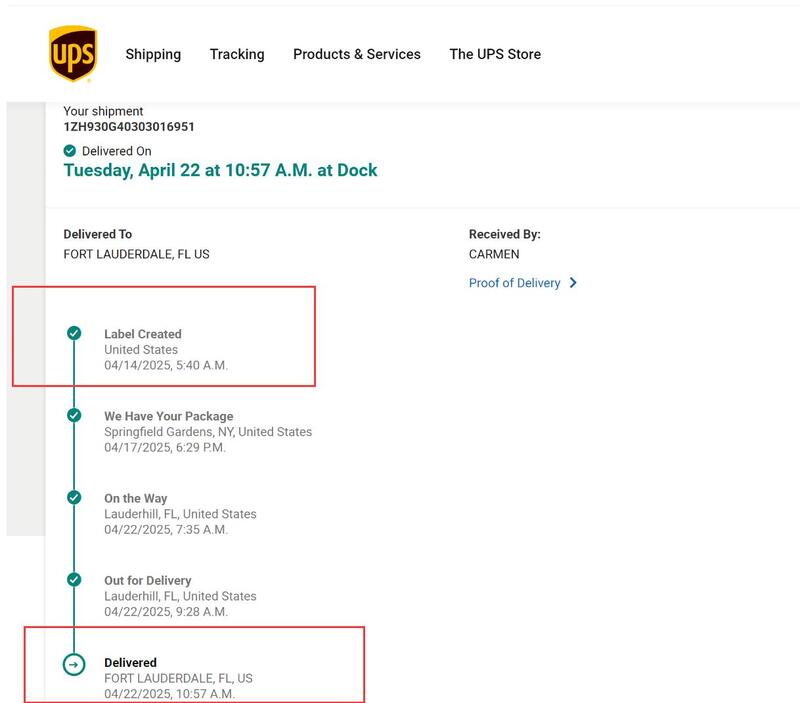The width and height of the screenshot is (800, 703).
Task: Click the UPS shield logo
Action: (73, 54)
